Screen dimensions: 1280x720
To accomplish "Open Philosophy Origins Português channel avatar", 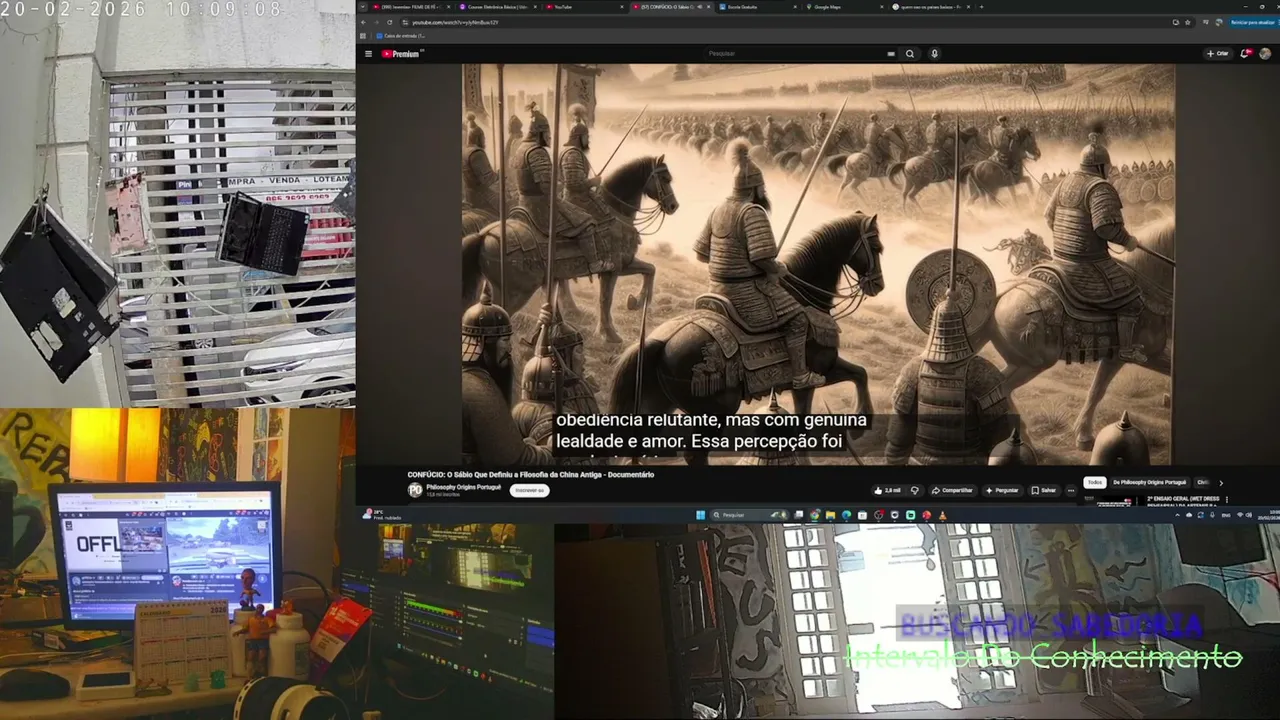I will pyautogui.click(x=415, y=490).
